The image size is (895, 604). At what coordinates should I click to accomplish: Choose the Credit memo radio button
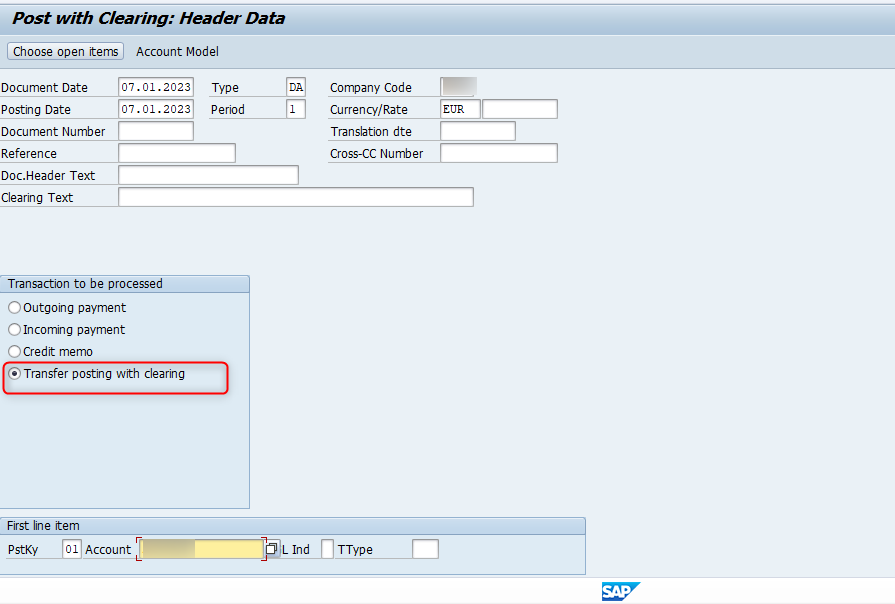coord(14,352)
